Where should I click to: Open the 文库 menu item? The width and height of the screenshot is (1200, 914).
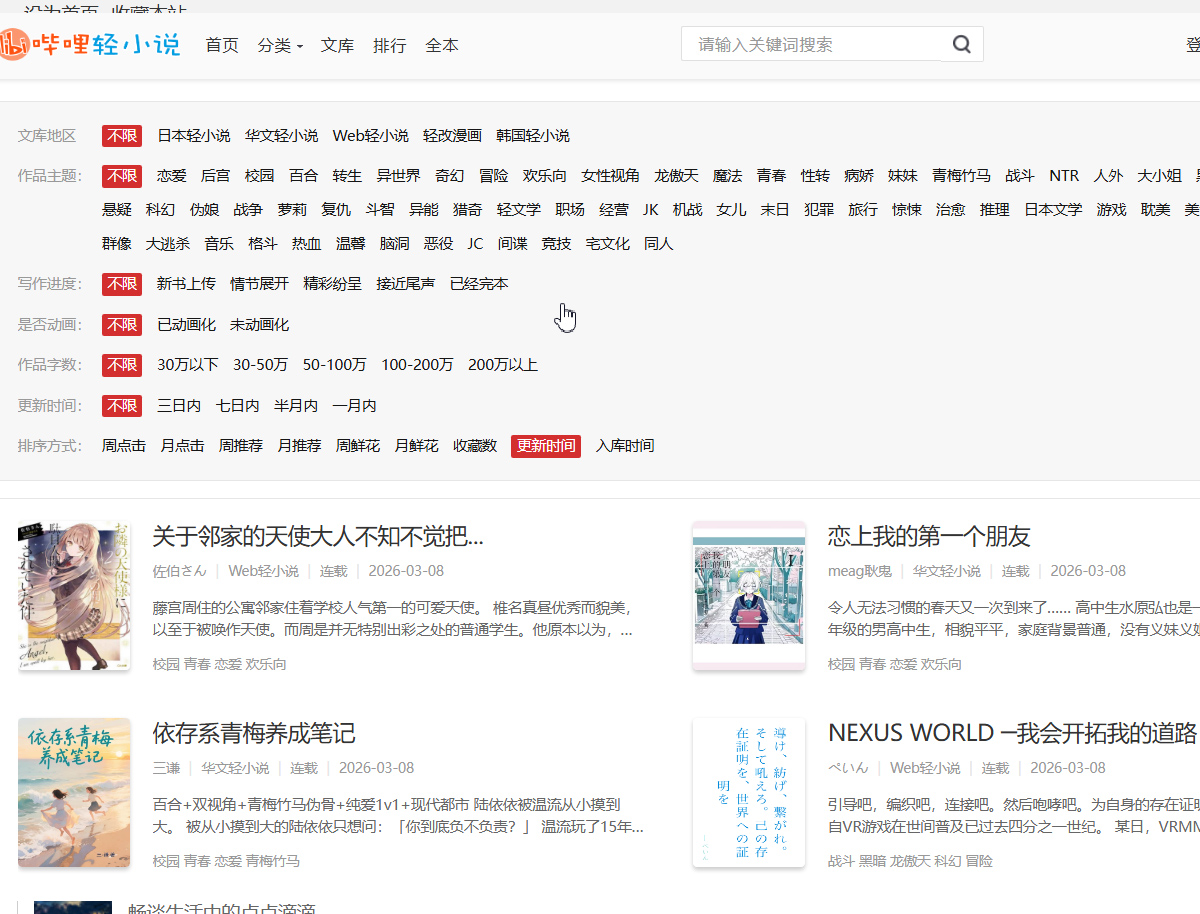click(x=337, y=45)
